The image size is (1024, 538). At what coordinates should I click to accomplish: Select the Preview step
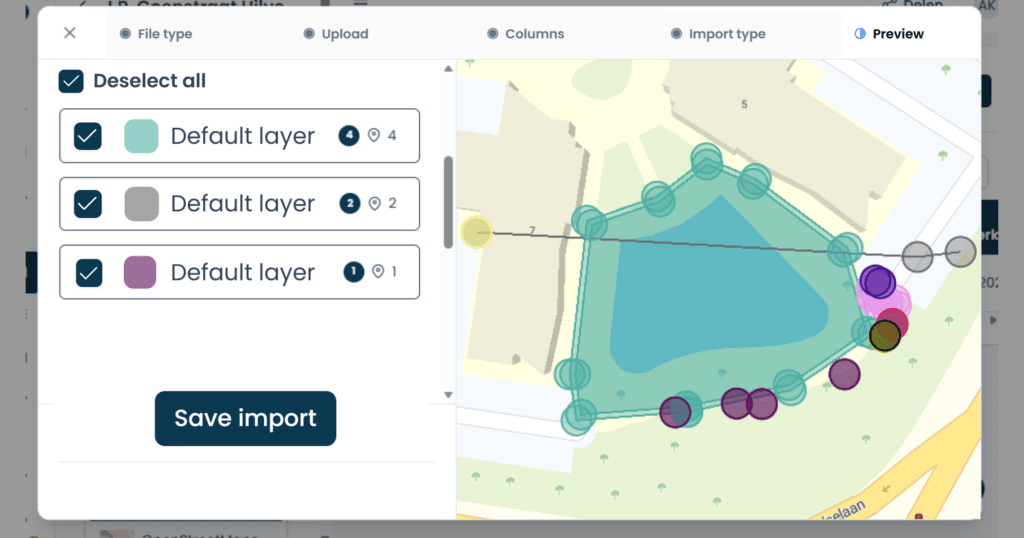(x=889, y=34)
